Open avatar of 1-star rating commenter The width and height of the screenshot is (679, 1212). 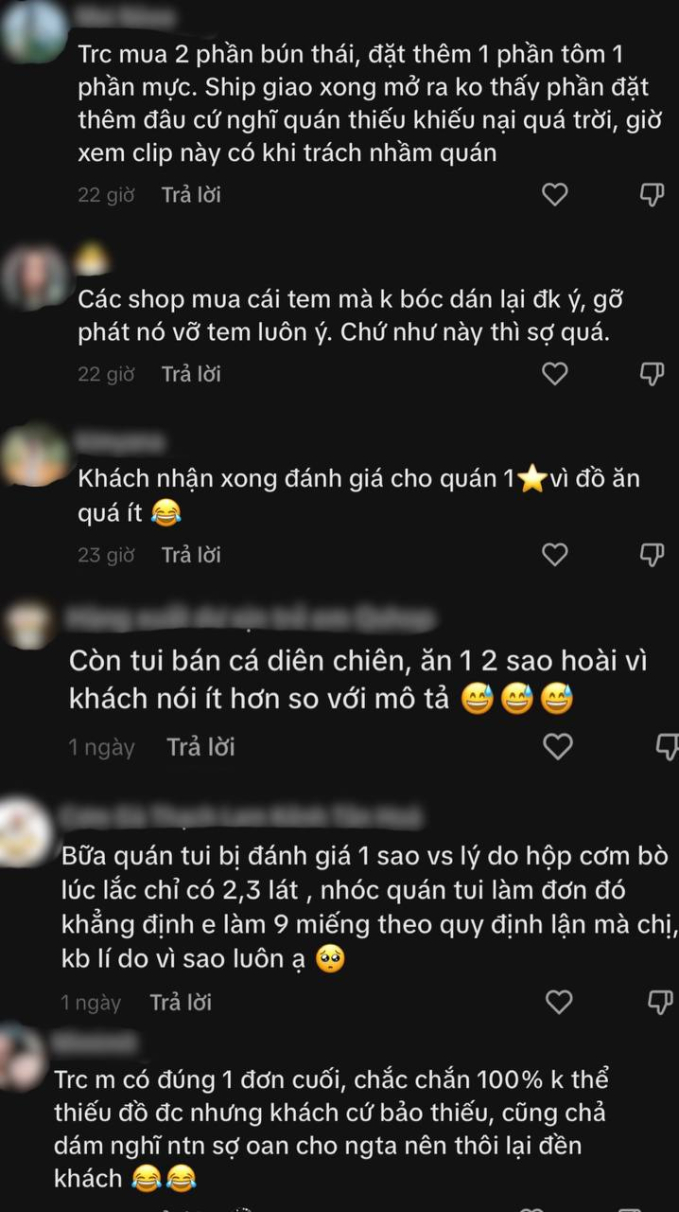point(34,456)
